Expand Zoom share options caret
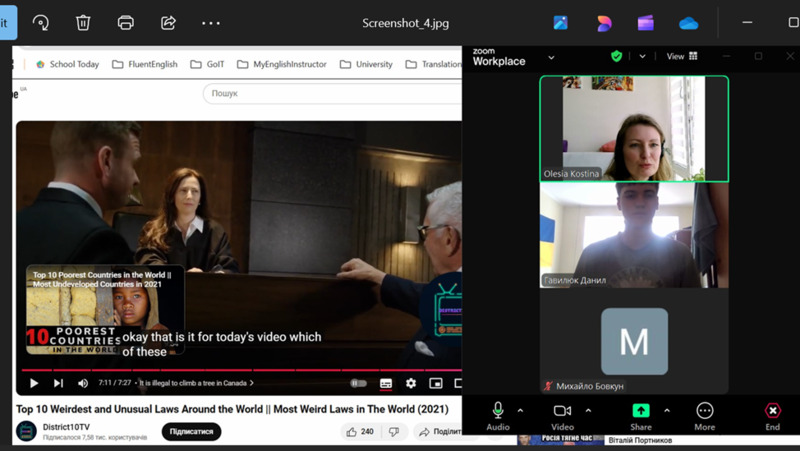The image size is (800, 451). point(667,410)
